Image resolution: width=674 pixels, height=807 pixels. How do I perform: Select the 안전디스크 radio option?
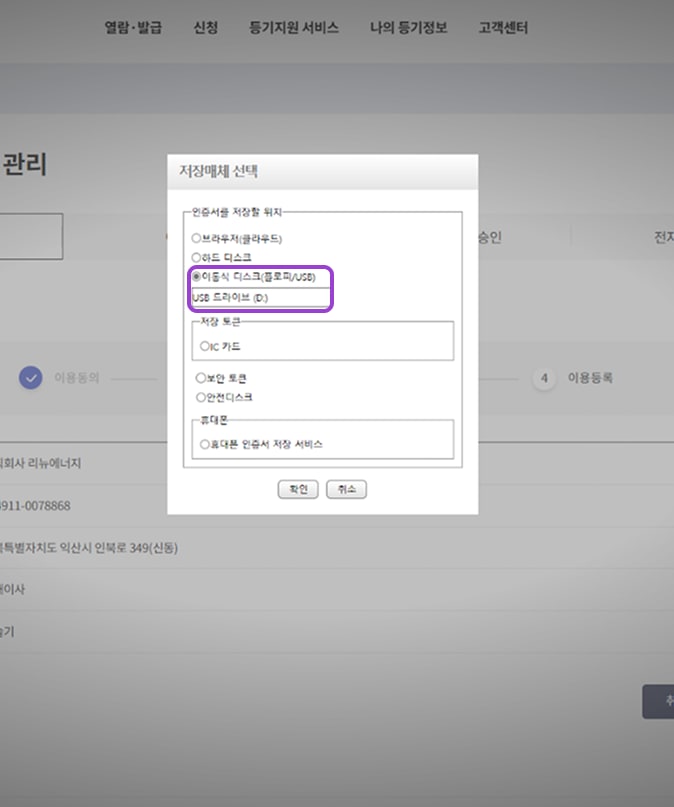tap(200, 397)
